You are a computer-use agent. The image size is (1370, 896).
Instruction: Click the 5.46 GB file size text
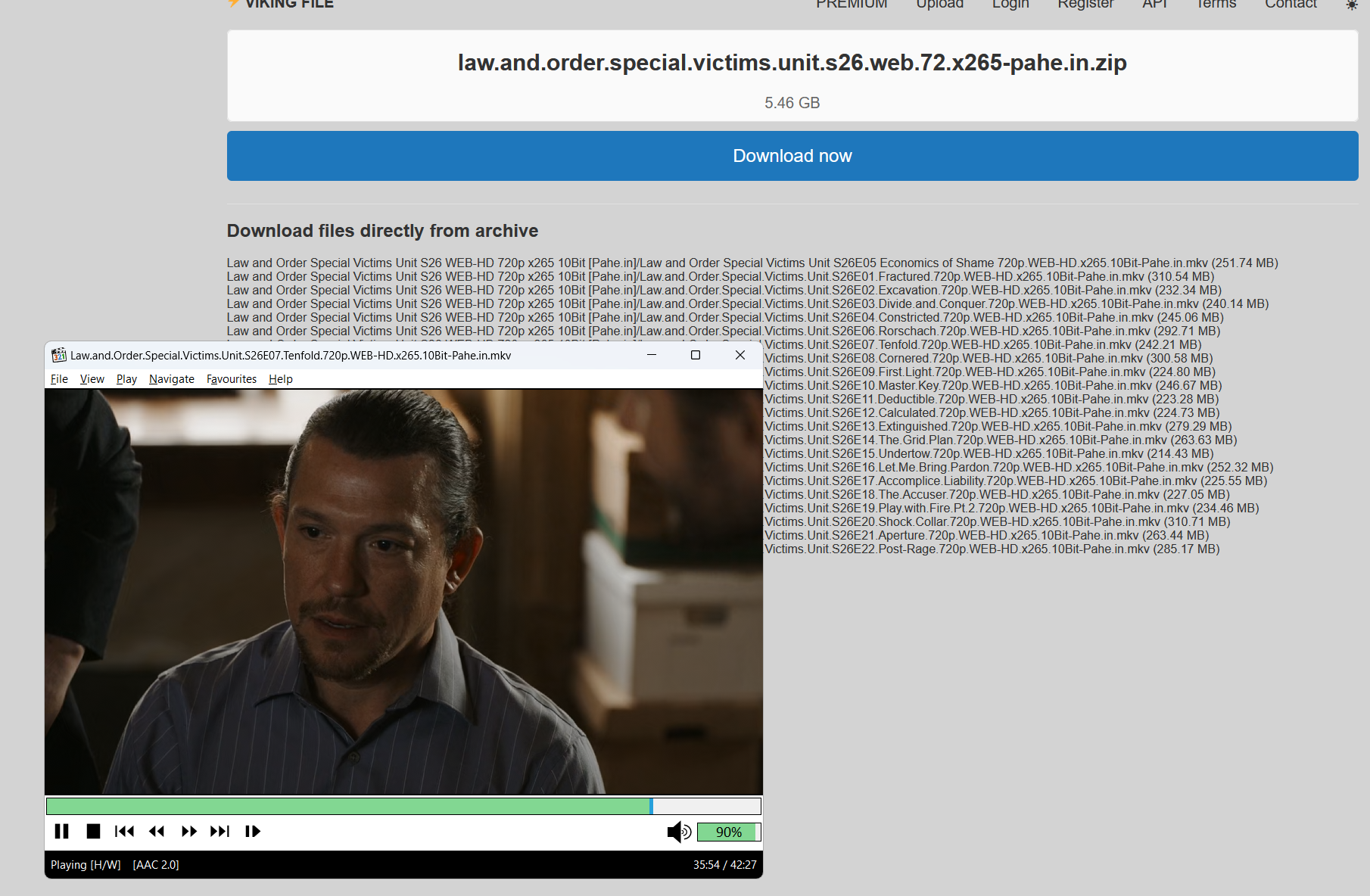(x=792, y=103)
